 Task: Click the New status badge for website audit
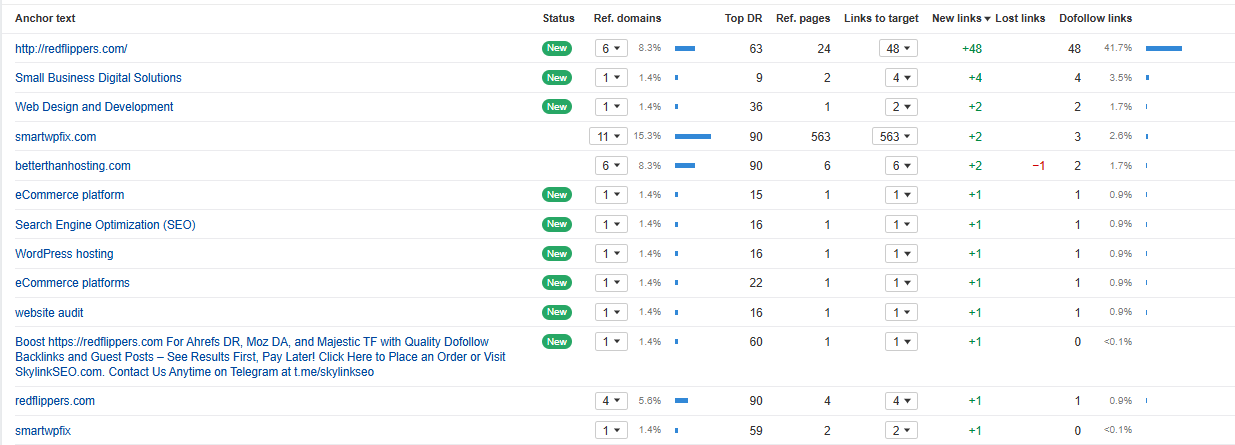click(x=556, y=313)
